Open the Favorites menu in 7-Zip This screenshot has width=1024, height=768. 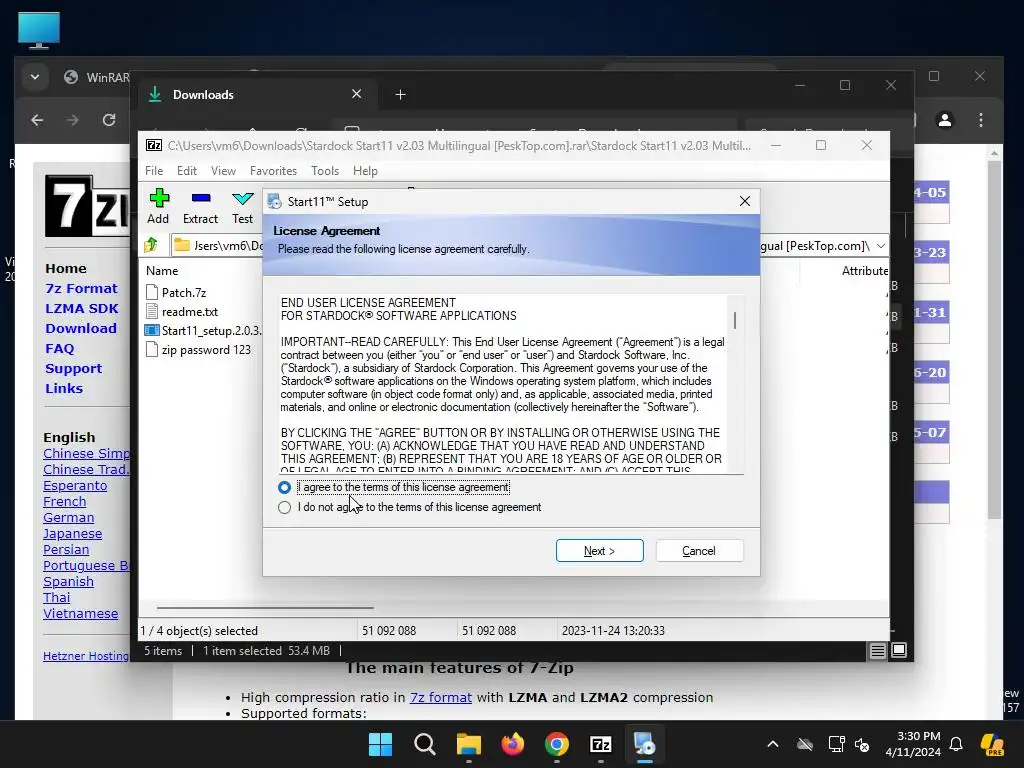coord(273,170)
